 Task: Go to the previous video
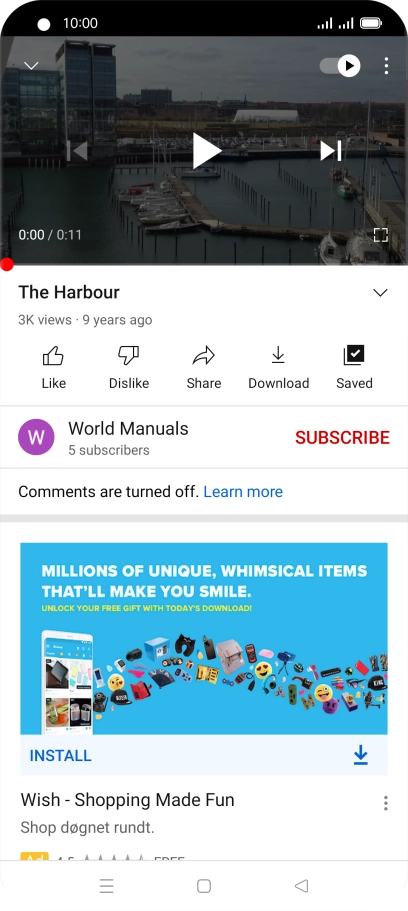77,151
